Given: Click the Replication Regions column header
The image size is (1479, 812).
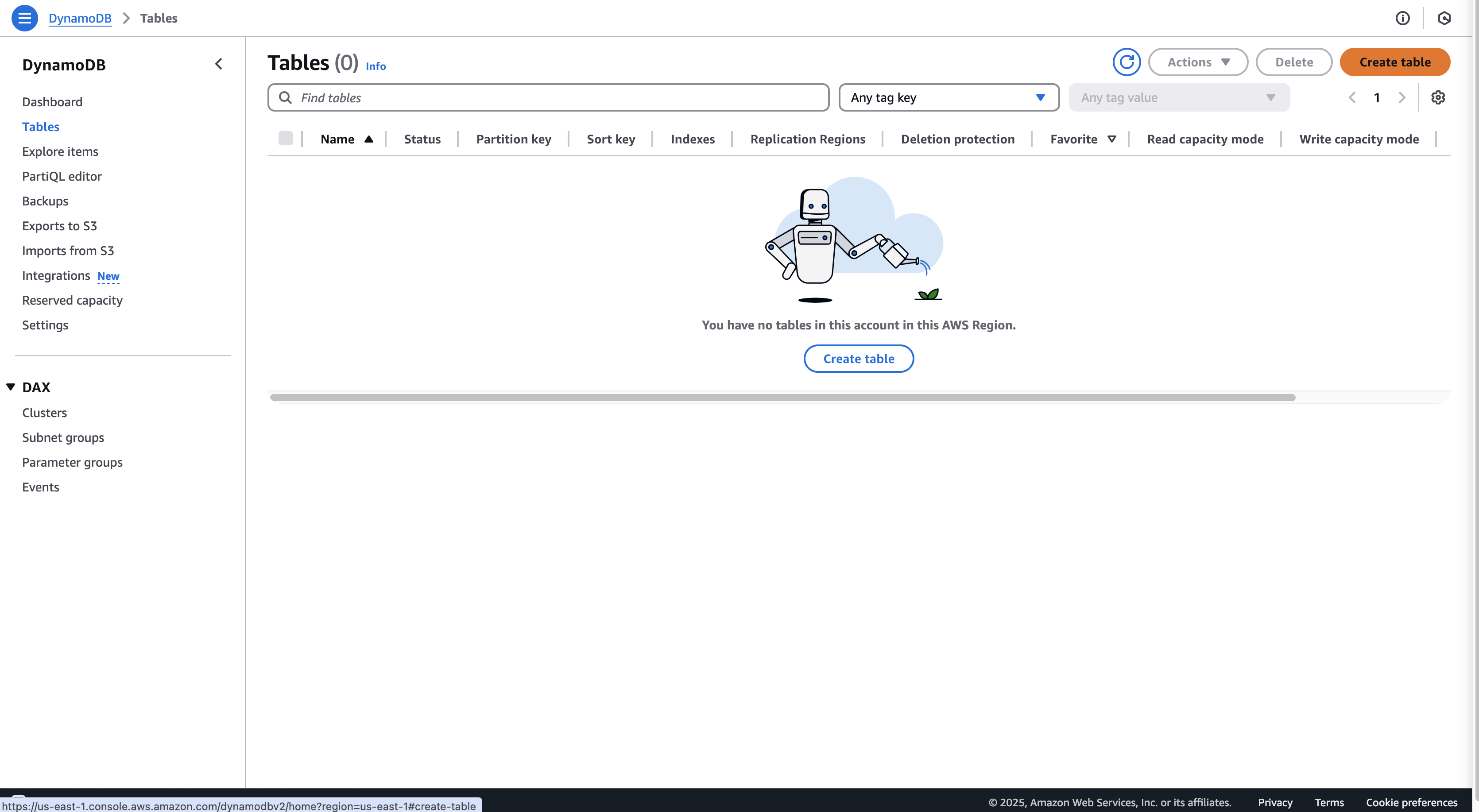Looking at the screenshot, I should 808,139.
